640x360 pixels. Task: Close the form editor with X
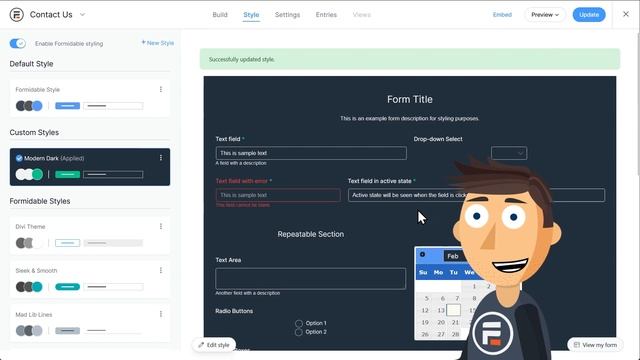point(626,14)
